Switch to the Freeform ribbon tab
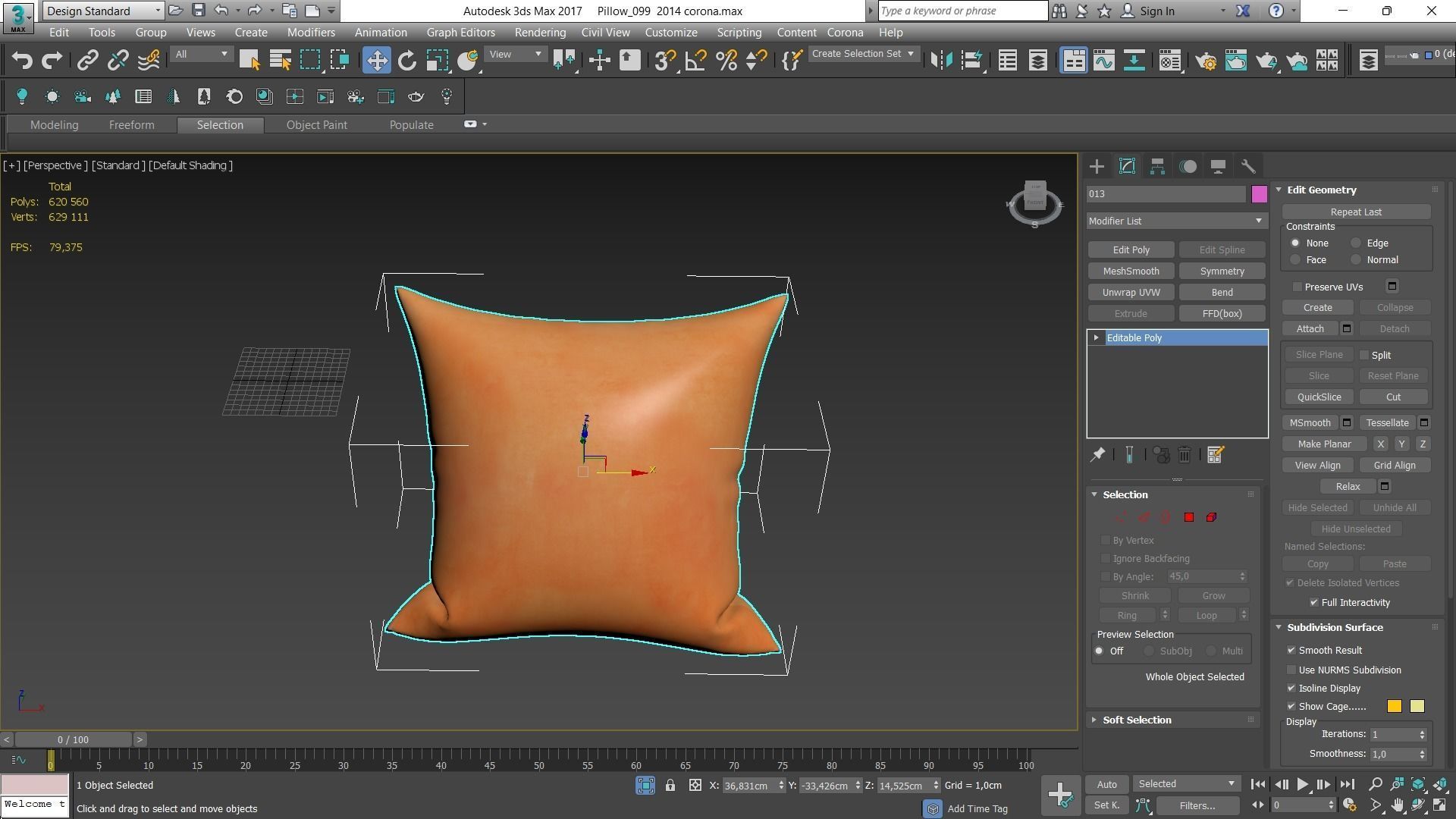The width and height of the screenshot is (1456, 819). [x=131, y=125]
